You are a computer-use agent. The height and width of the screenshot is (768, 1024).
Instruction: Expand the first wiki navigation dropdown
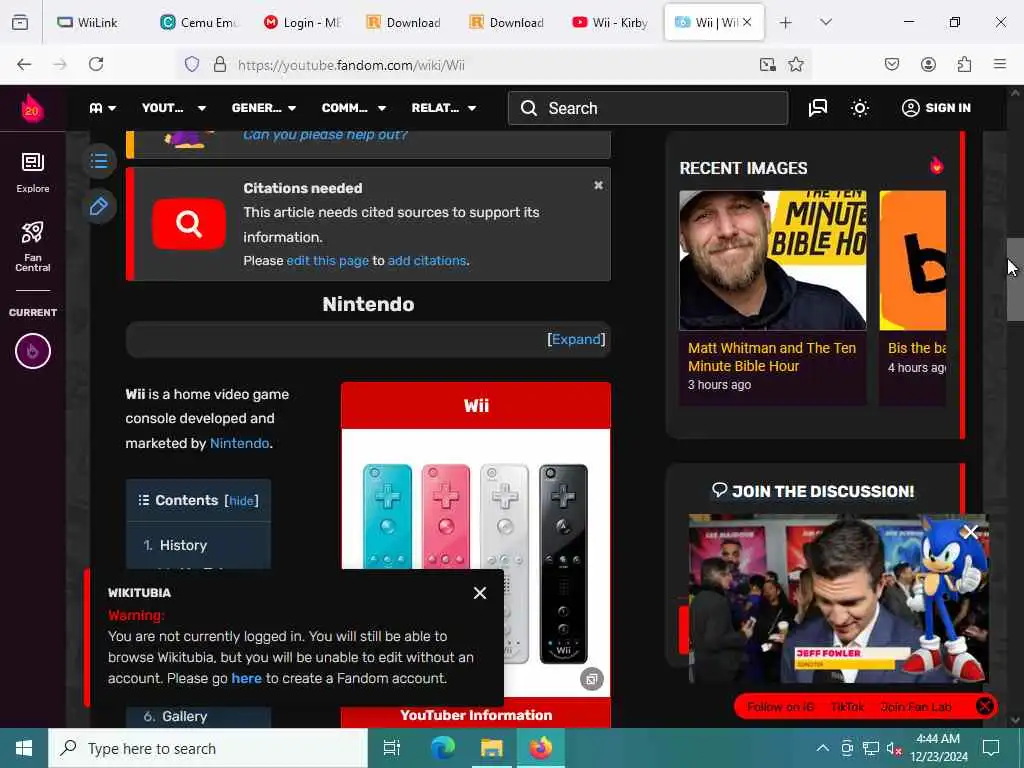pos(103,108)
